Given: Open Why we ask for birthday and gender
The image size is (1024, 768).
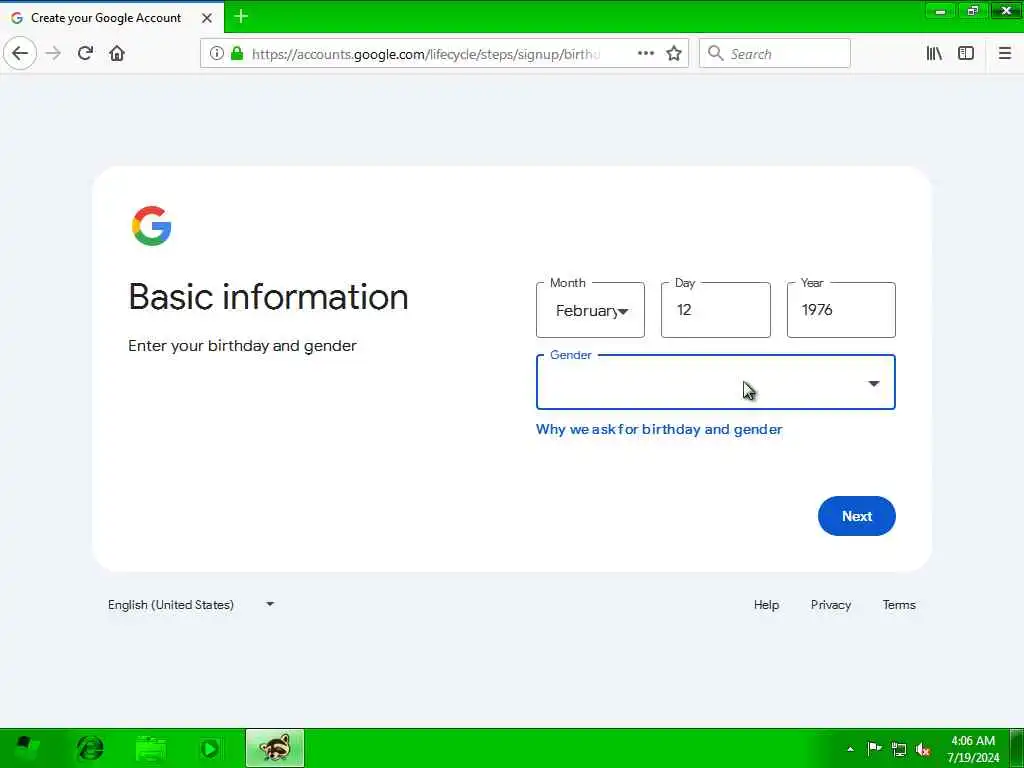Looking at the screenshot, I should tap(659, 429).
